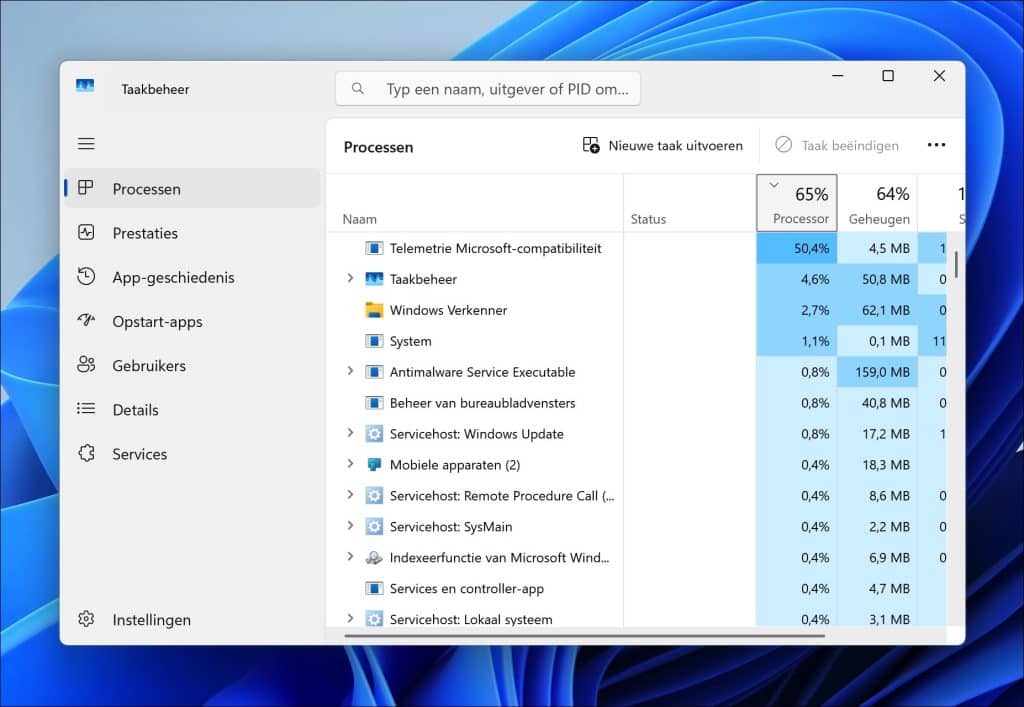Click the more options ellipsis button
This screenshot has width=1024, height=707.
tap(936, 145)
